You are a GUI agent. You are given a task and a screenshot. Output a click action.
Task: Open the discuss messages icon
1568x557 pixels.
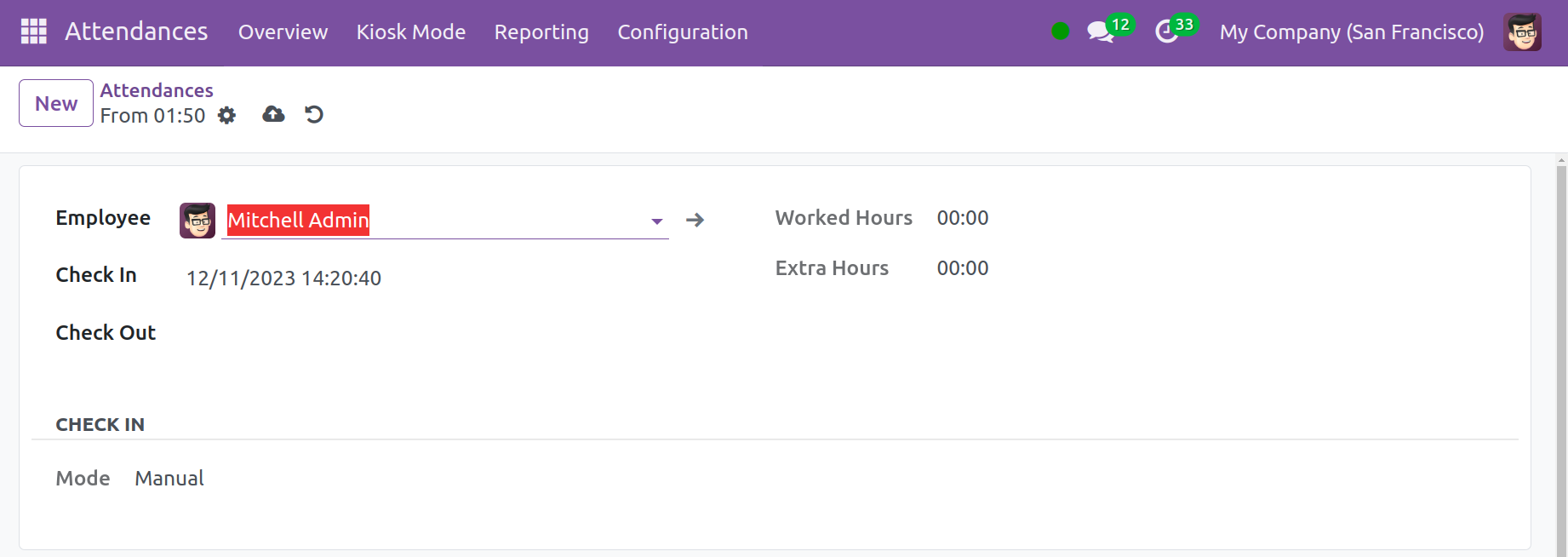click(x=1100, y=32)
